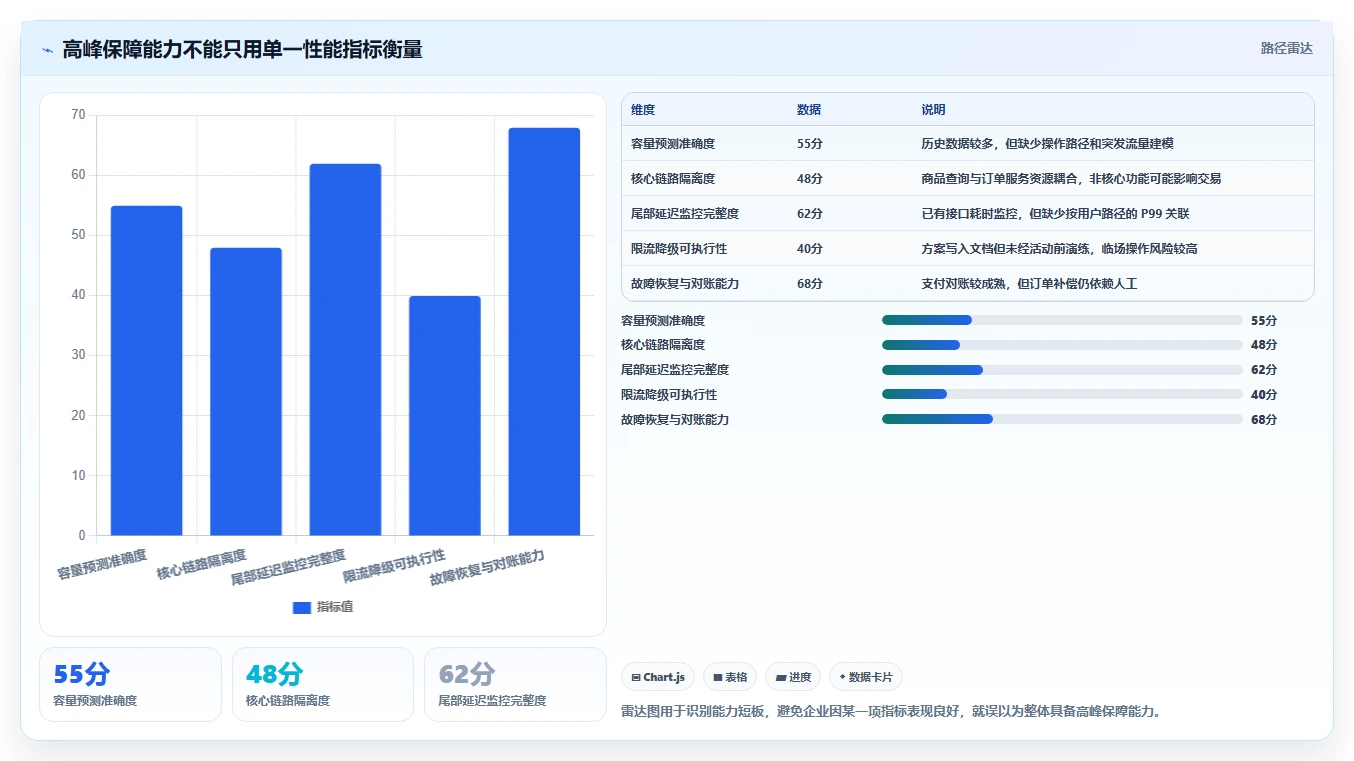Click the 表格 chip
This screenshot has width=1354, height=761.
click(730, 677)
